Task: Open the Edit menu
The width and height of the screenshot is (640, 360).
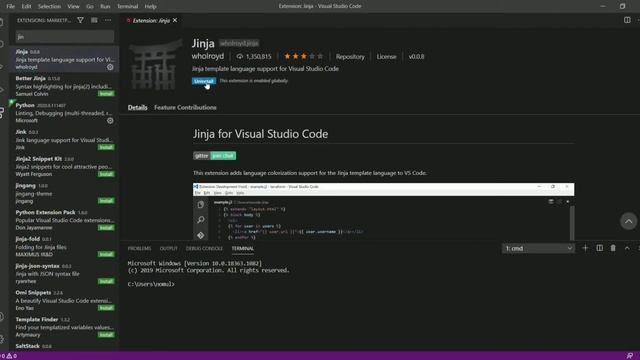Action: 27,6
